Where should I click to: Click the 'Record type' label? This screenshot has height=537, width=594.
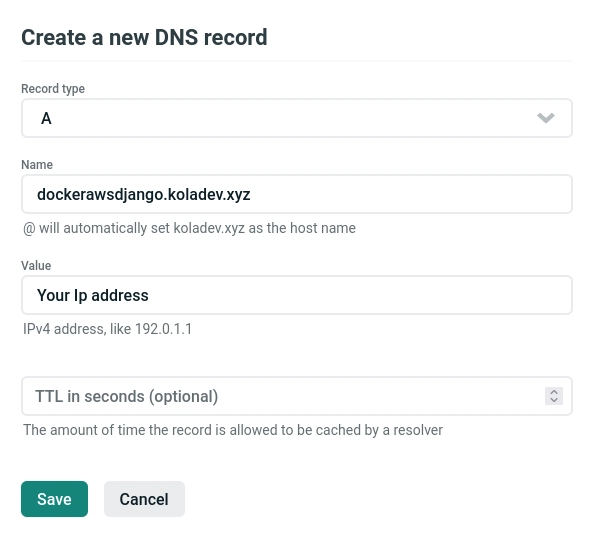tap(53, 89)
